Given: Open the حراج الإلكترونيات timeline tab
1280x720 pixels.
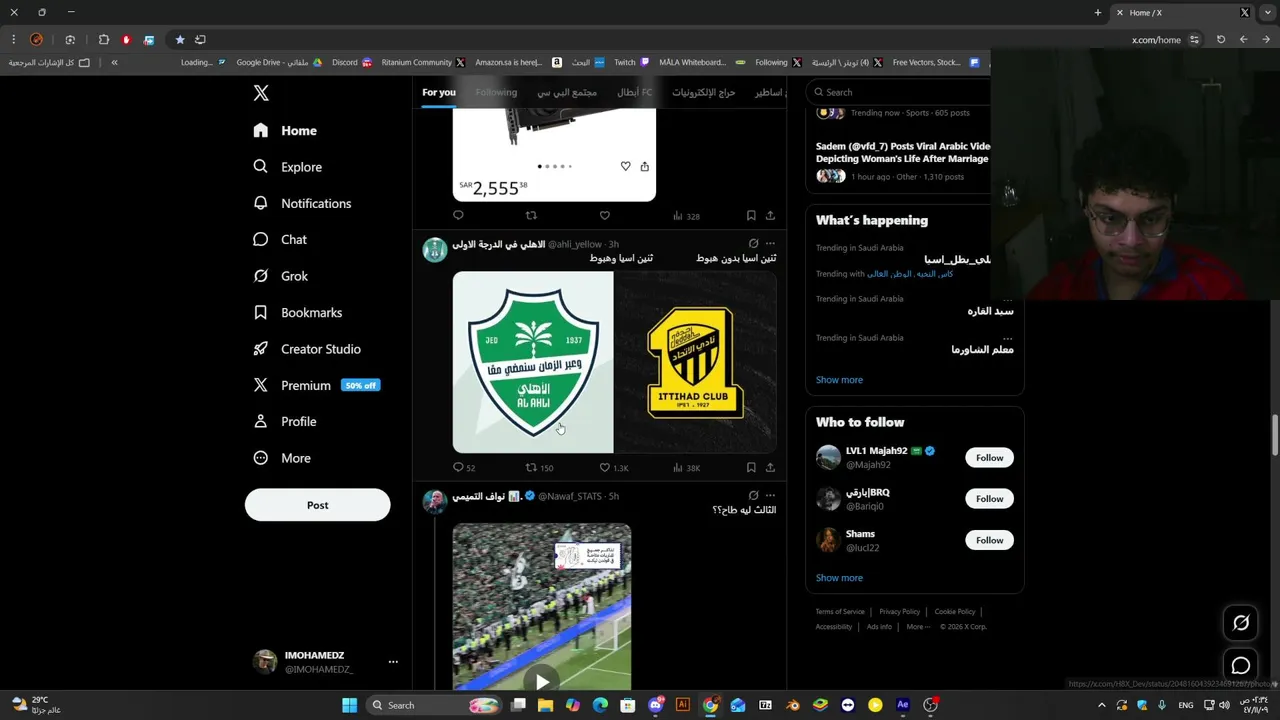Looking at the screenshot, I should [x=703, y=92].
